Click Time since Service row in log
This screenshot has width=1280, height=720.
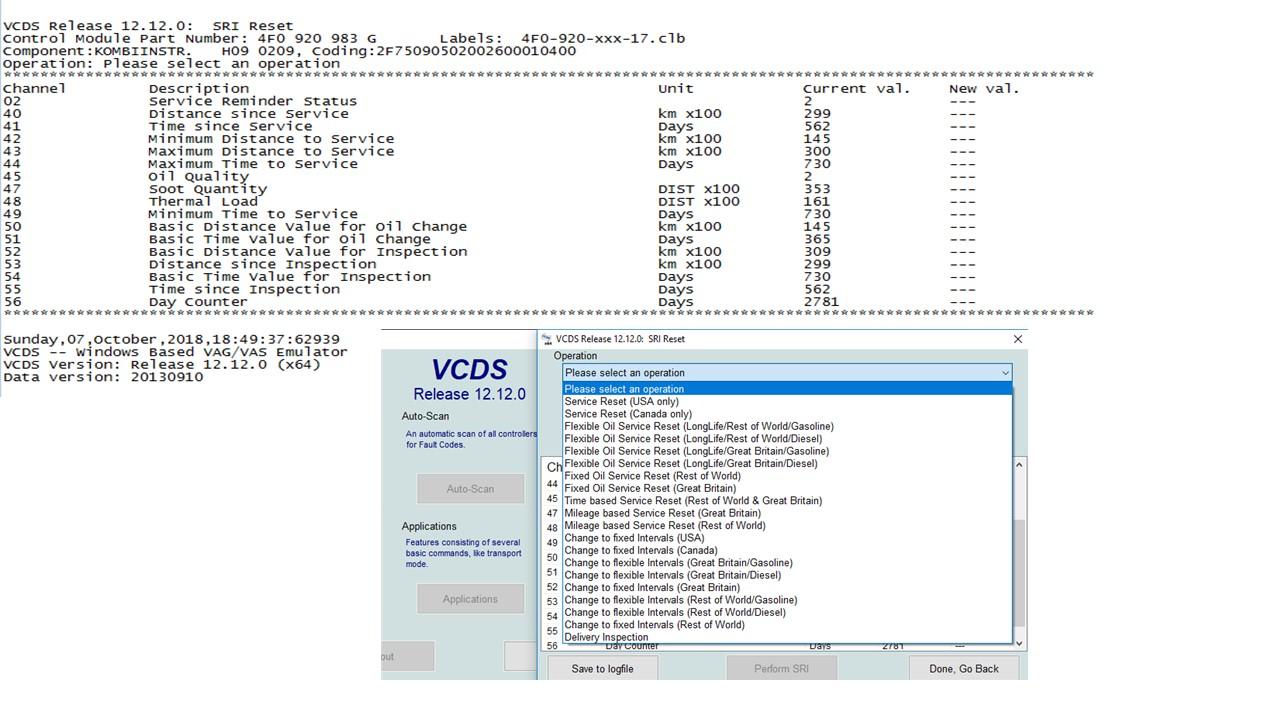pyautogui.click(x=490, y=126)
